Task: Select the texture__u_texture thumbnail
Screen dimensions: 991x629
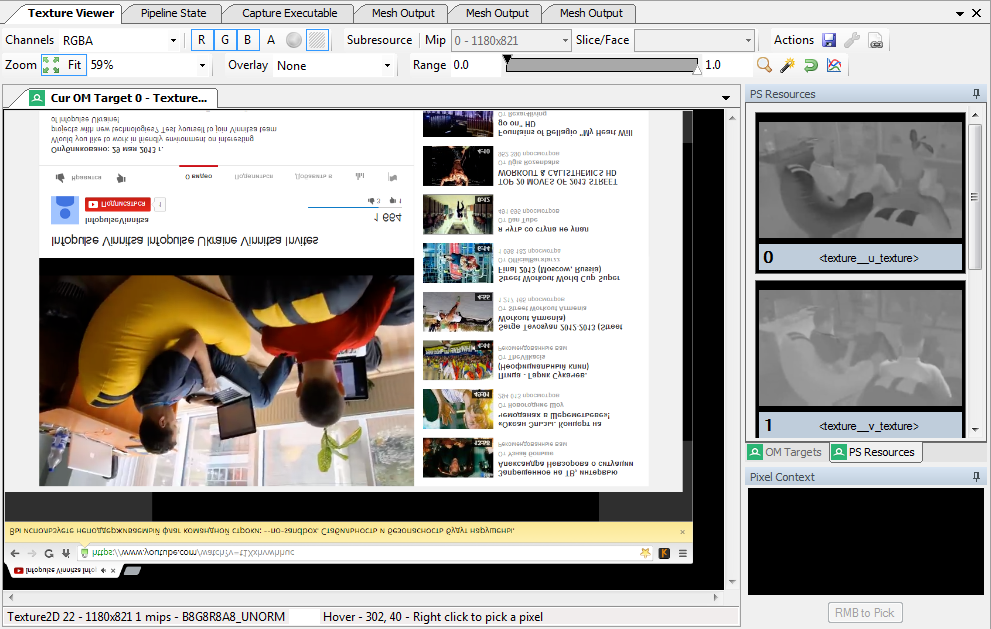Action: point(860,192)
